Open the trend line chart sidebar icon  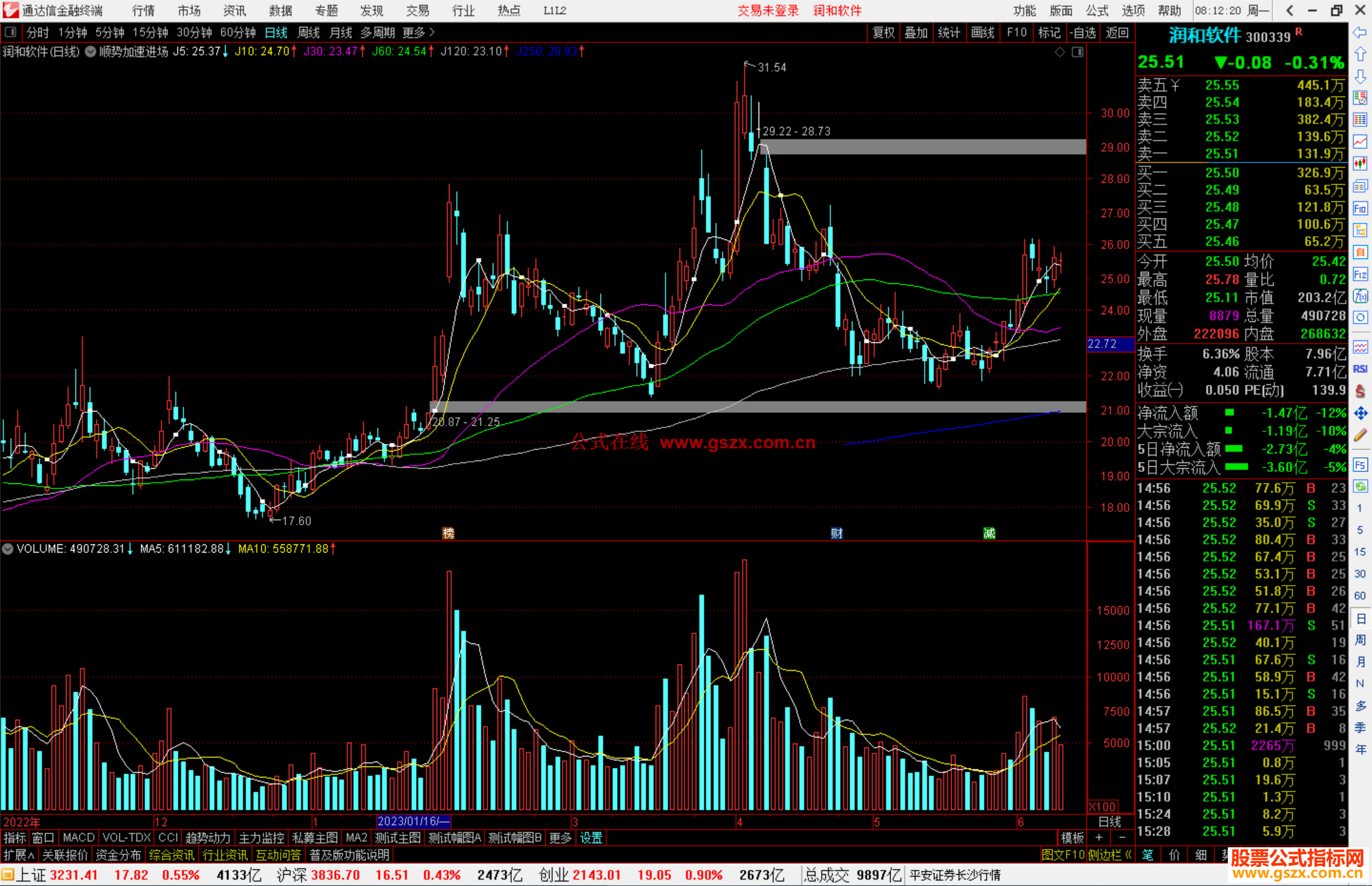pyautogui.click(x=1360, y=142)
